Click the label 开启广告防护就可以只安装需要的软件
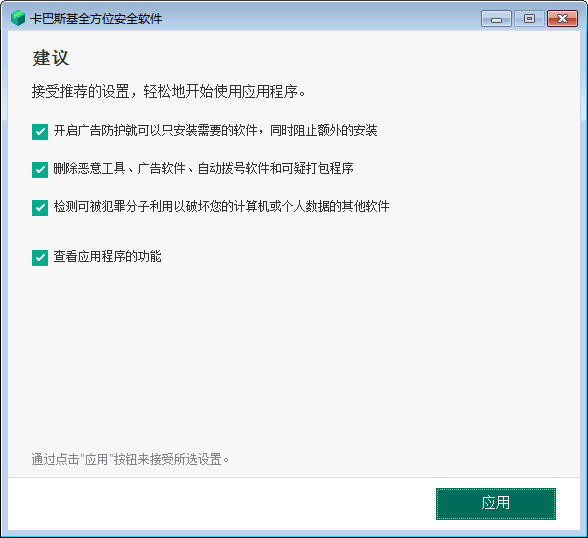This screenshot has width=588, height=538. coord(155,130)
